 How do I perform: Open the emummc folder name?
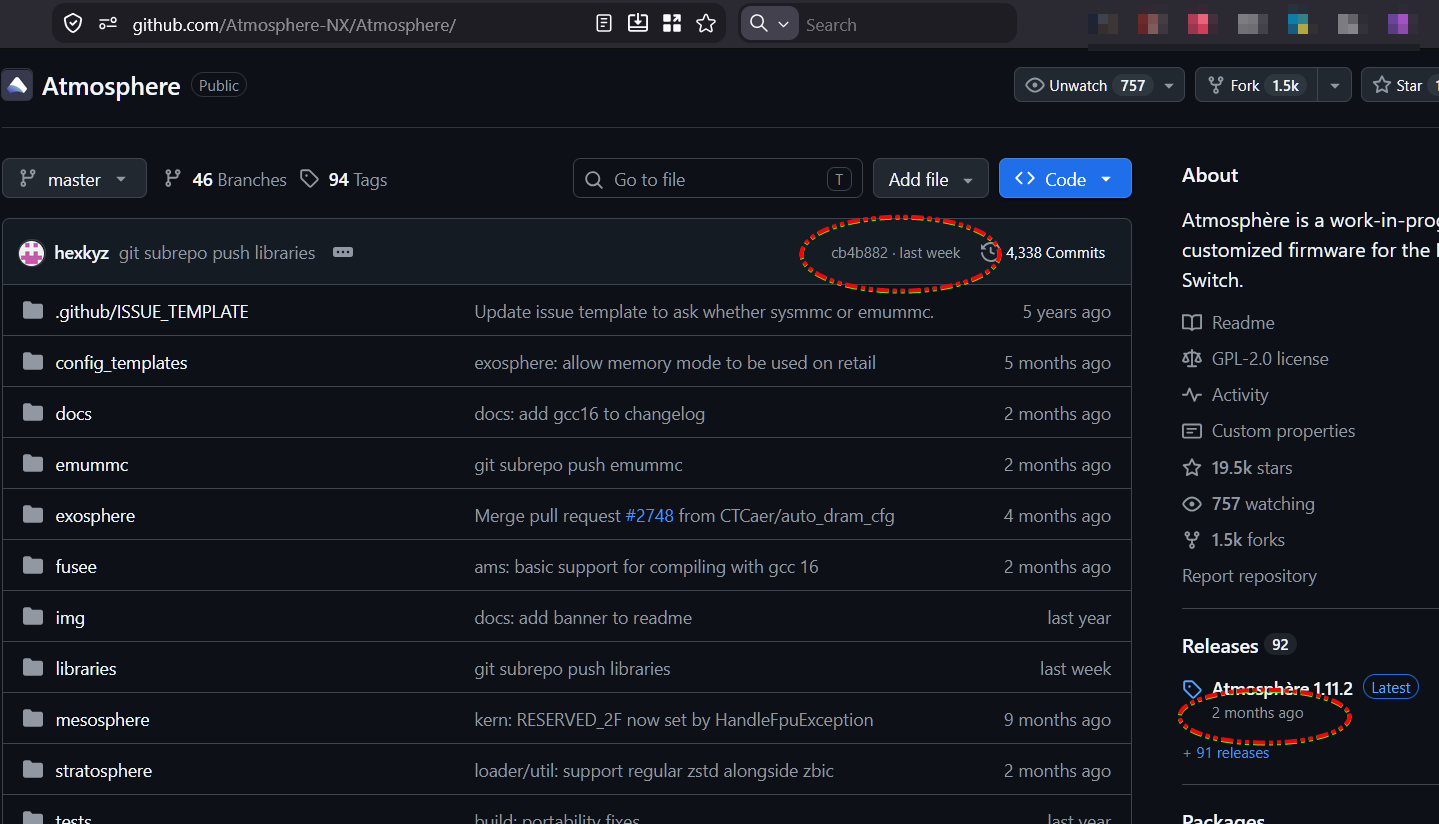tap(92, 465)
